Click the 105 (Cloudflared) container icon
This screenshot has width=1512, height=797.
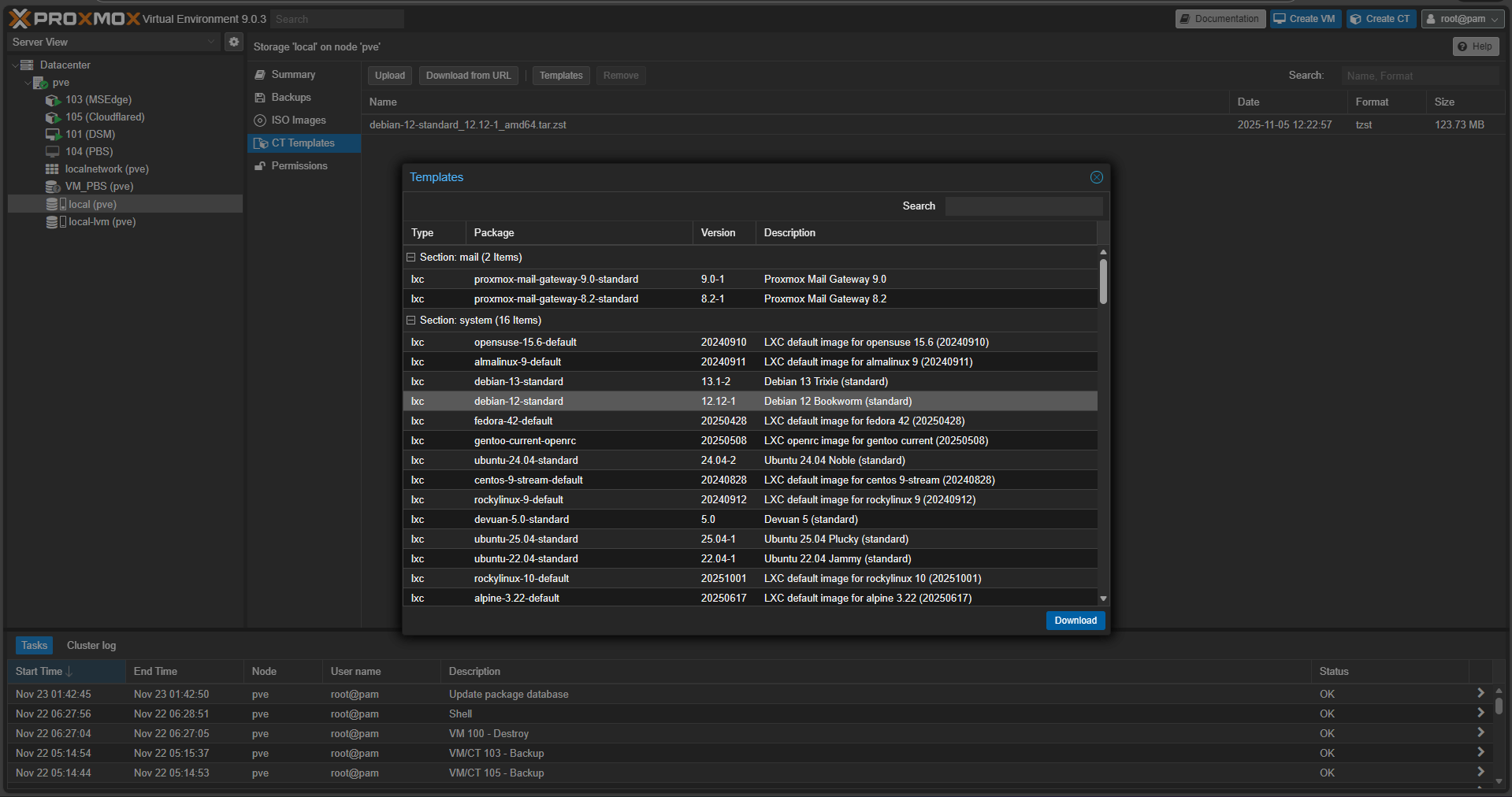coord(53,117)
